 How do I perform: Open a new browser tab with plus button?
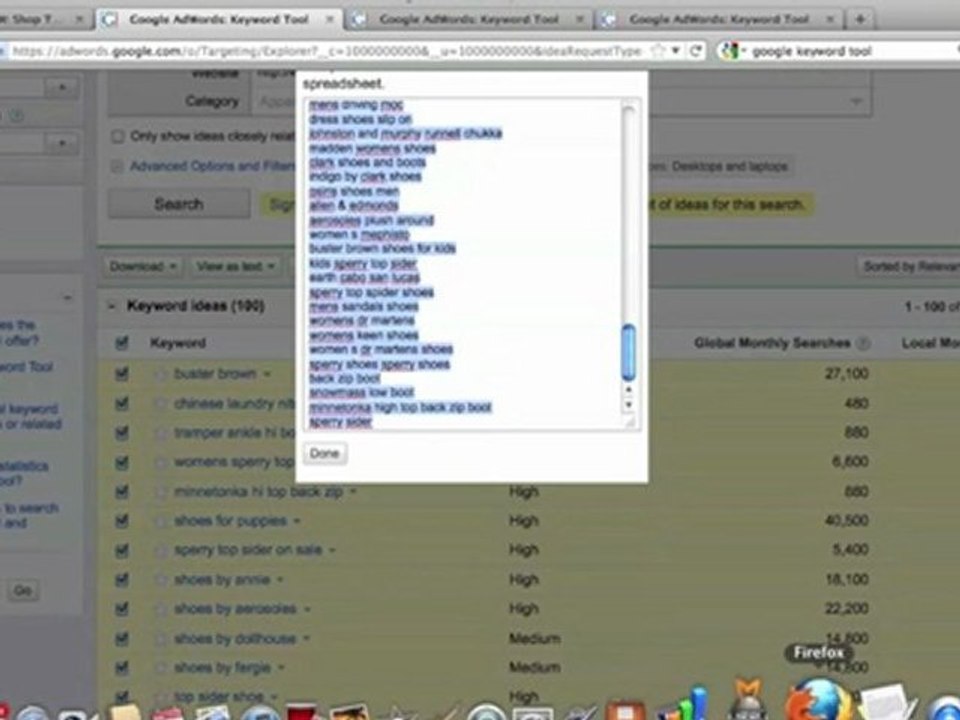pyautogui.click(x=860, y=19)
